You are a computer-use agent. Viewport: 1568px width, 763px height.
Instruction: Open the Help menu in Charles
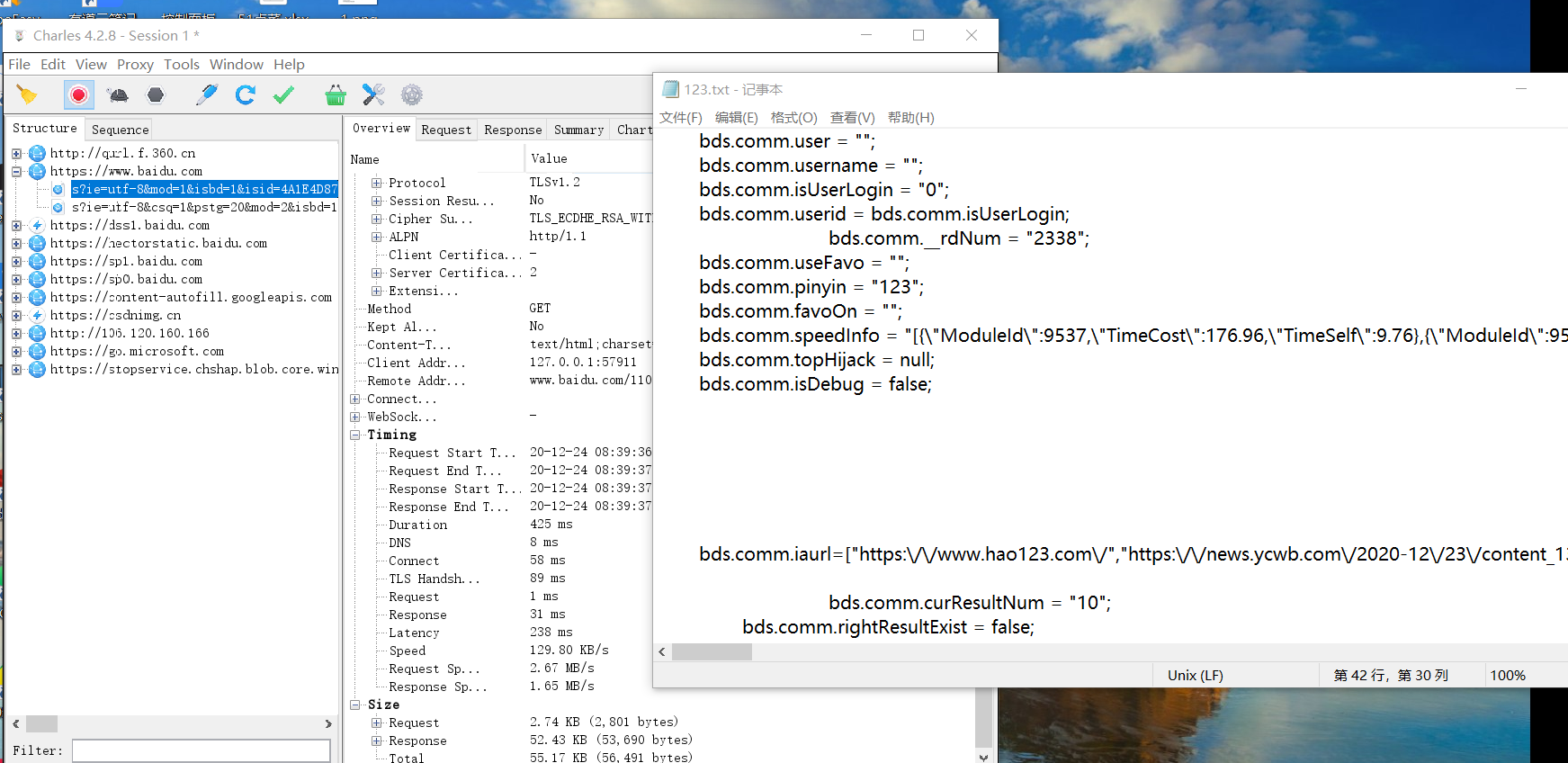289,65
